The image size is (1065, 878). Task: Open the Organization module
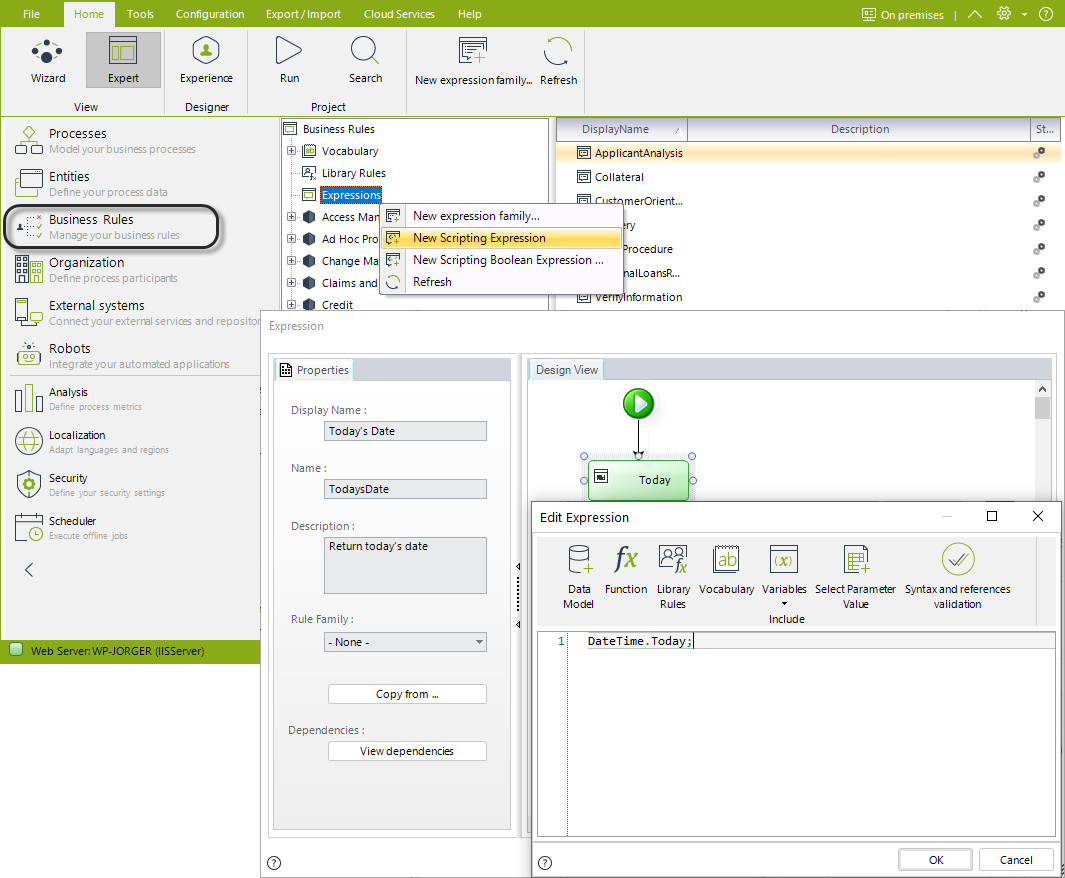coord(96,270)
